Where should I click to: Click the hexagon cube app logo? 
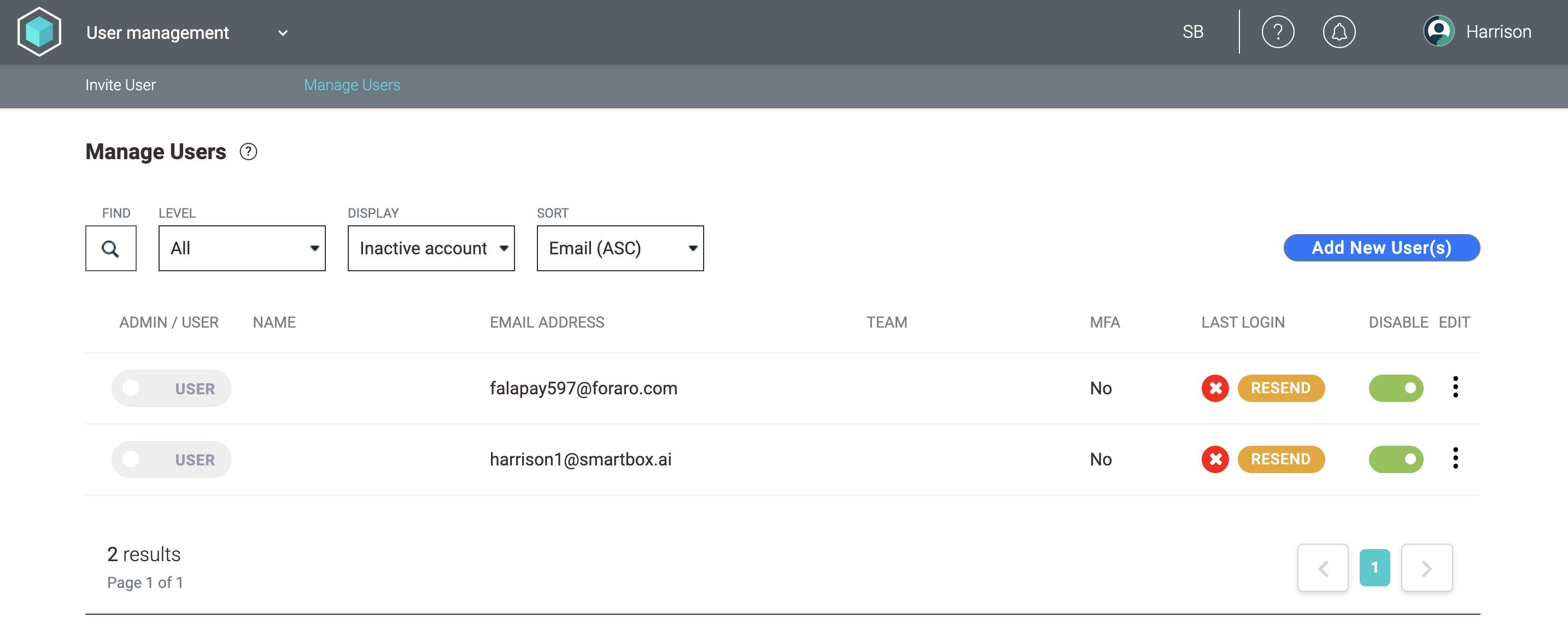coord(39,32)
